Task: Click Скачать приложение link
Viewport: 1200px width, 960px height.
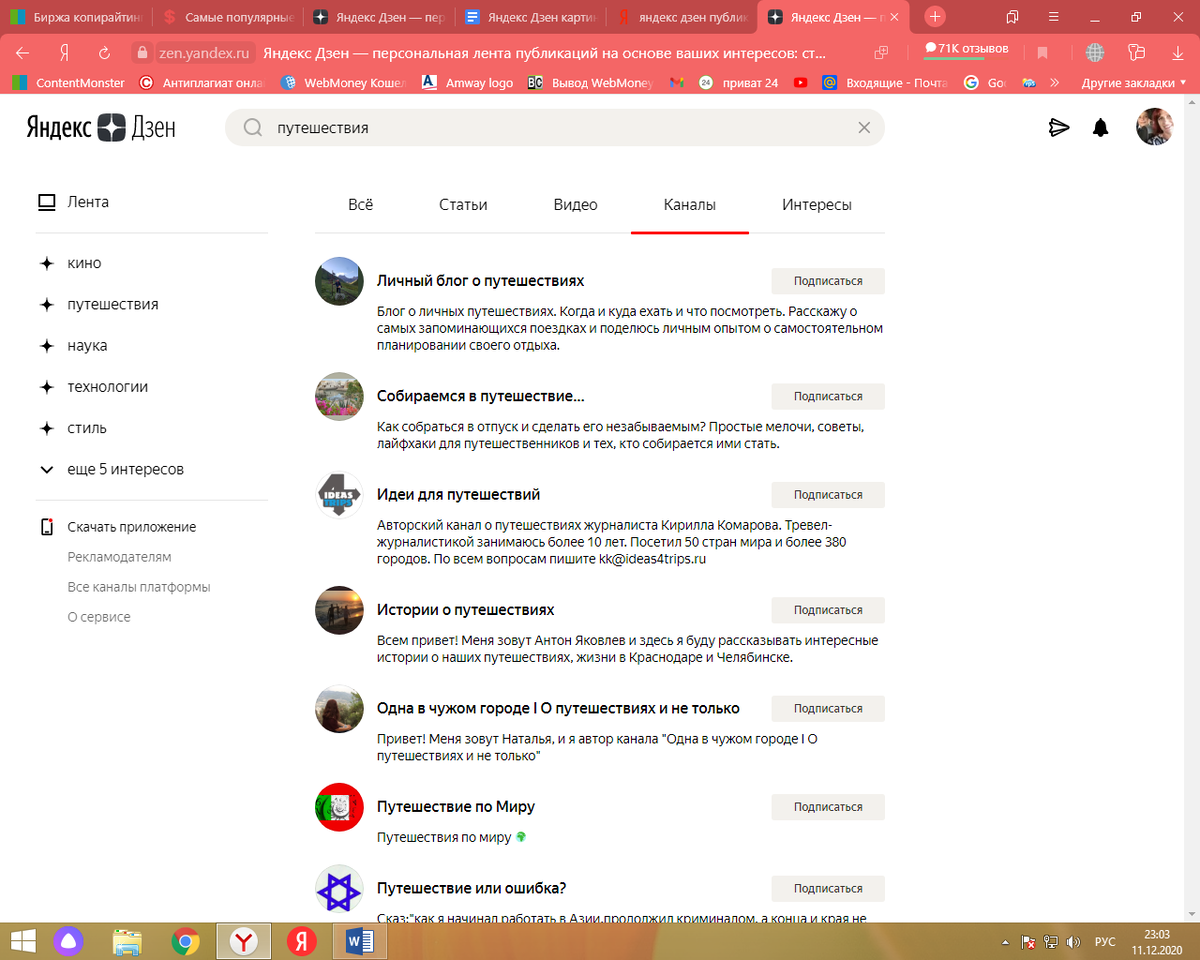Action: click(117, 527)
